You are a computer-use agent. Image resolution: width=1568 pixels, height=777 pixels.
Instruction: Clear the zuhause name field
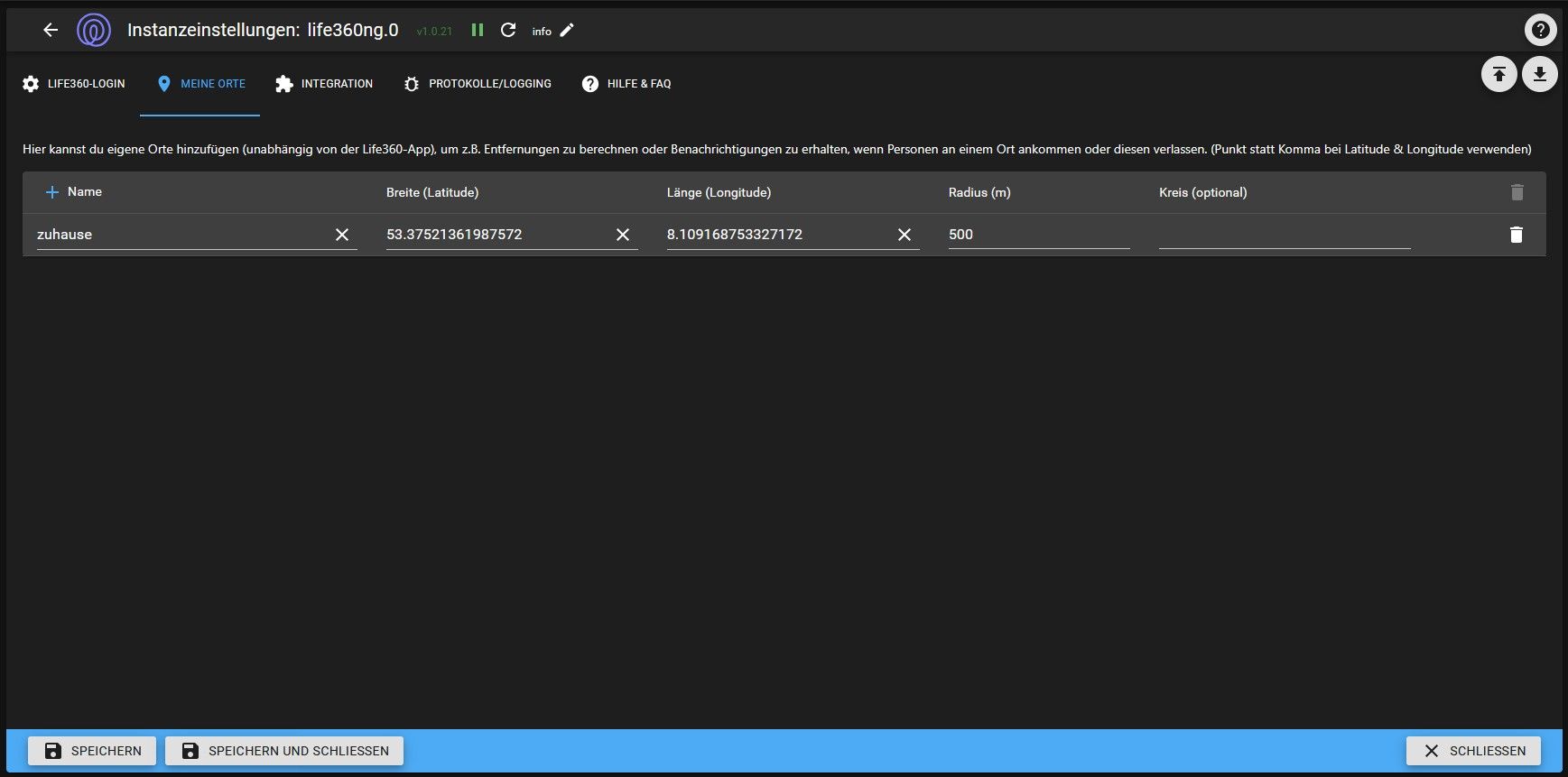pos(342,235)
